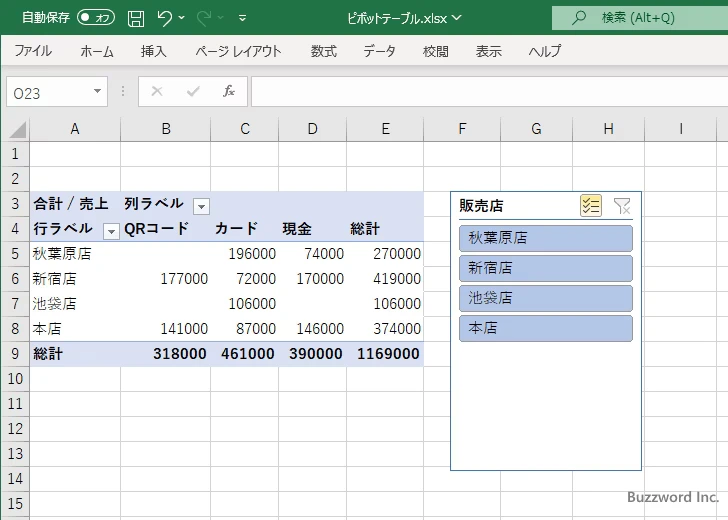The width and height of the screenshot is (728, 520).
Task: Click the Undo arrow icon
Action: tap(164, 18)
